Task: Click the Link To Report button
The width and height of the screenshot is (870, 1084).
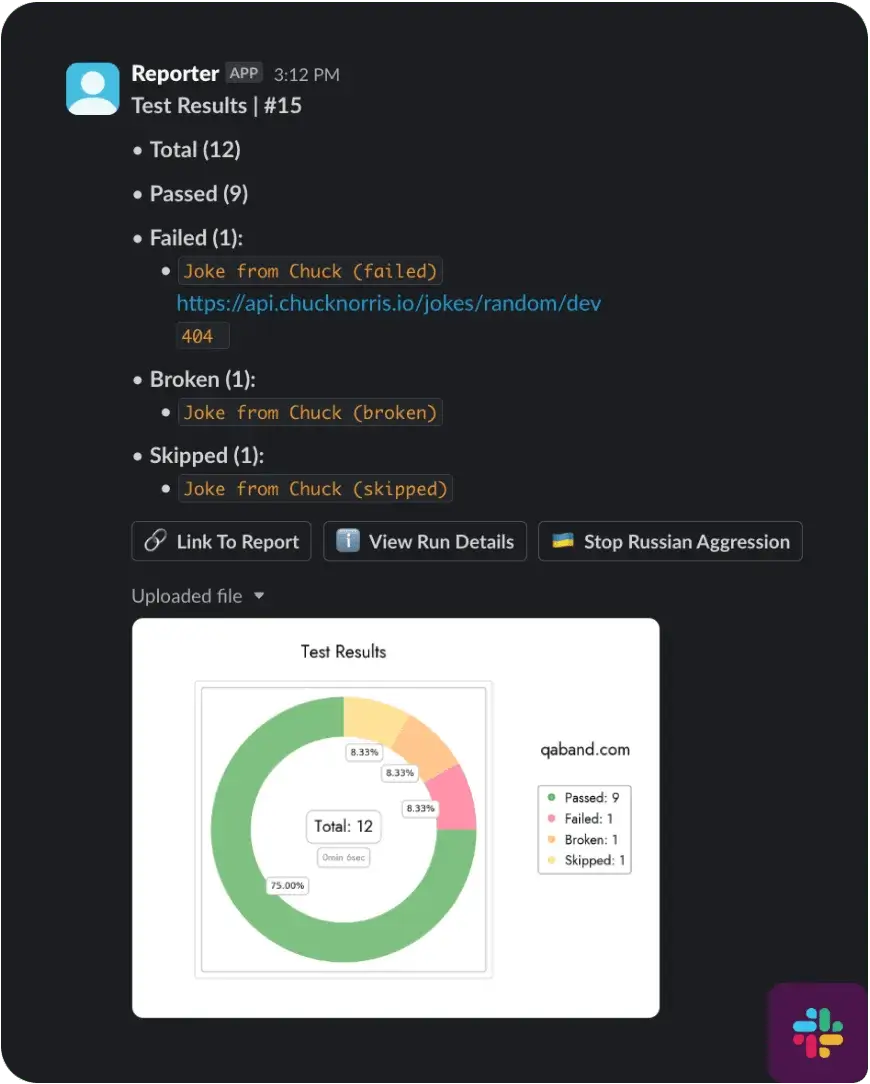Action: pos(221,541)
